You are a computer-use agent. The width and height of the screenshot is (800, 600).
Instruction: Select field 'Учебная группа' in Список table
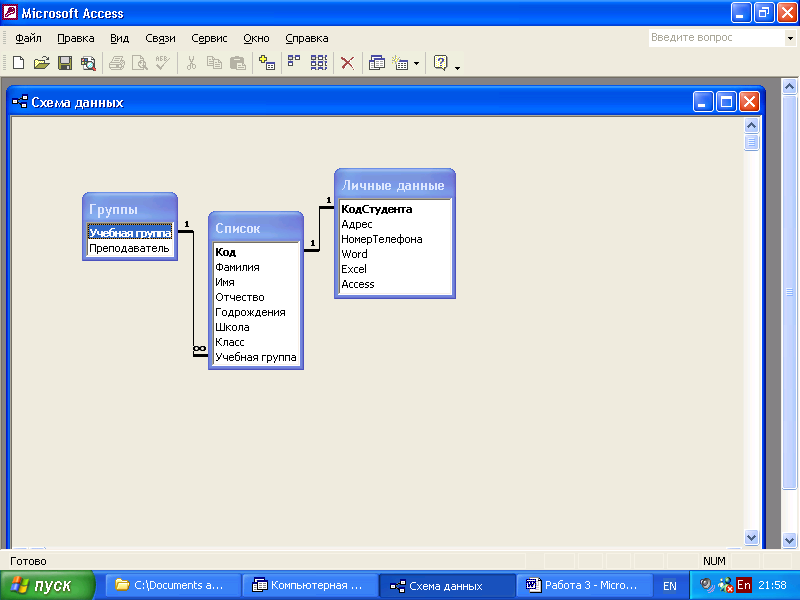click(x=256, y=357)
